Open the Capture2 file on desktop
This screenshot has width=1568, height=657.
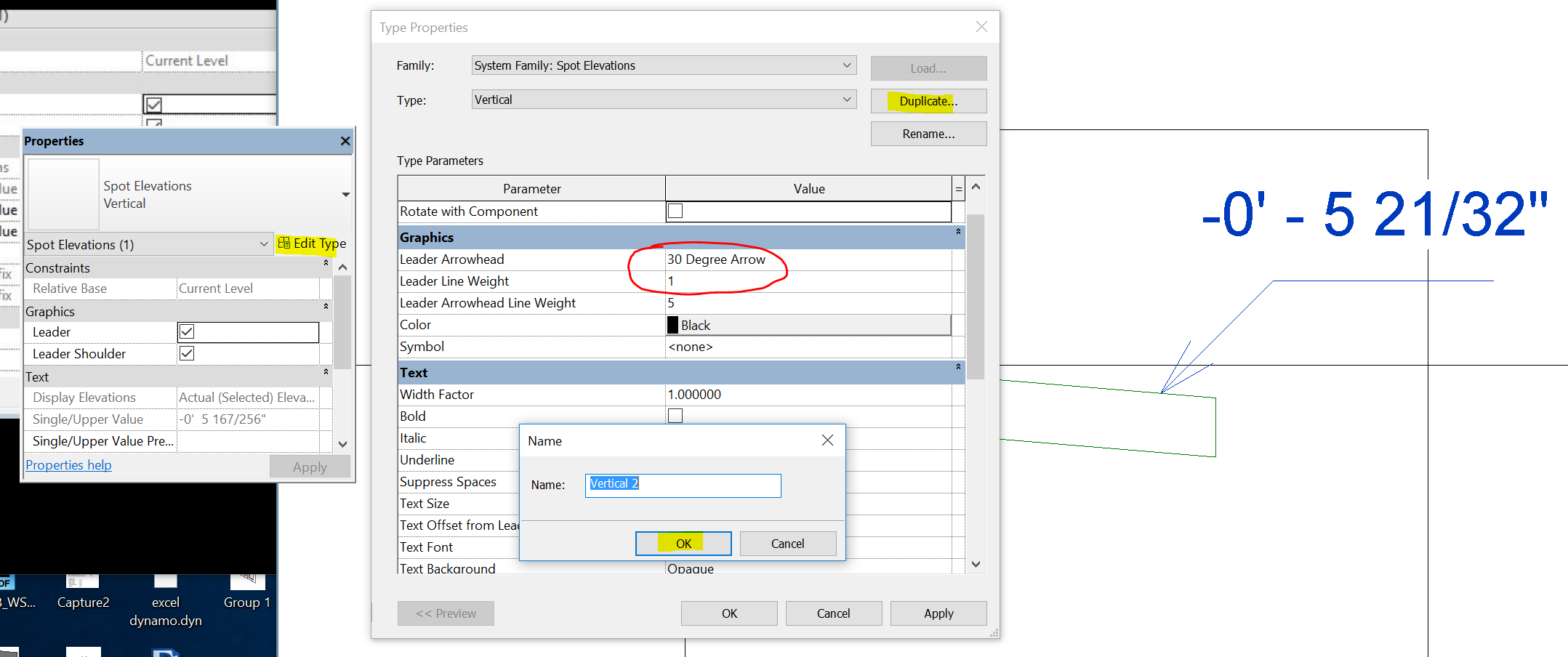tap(82, 581)
